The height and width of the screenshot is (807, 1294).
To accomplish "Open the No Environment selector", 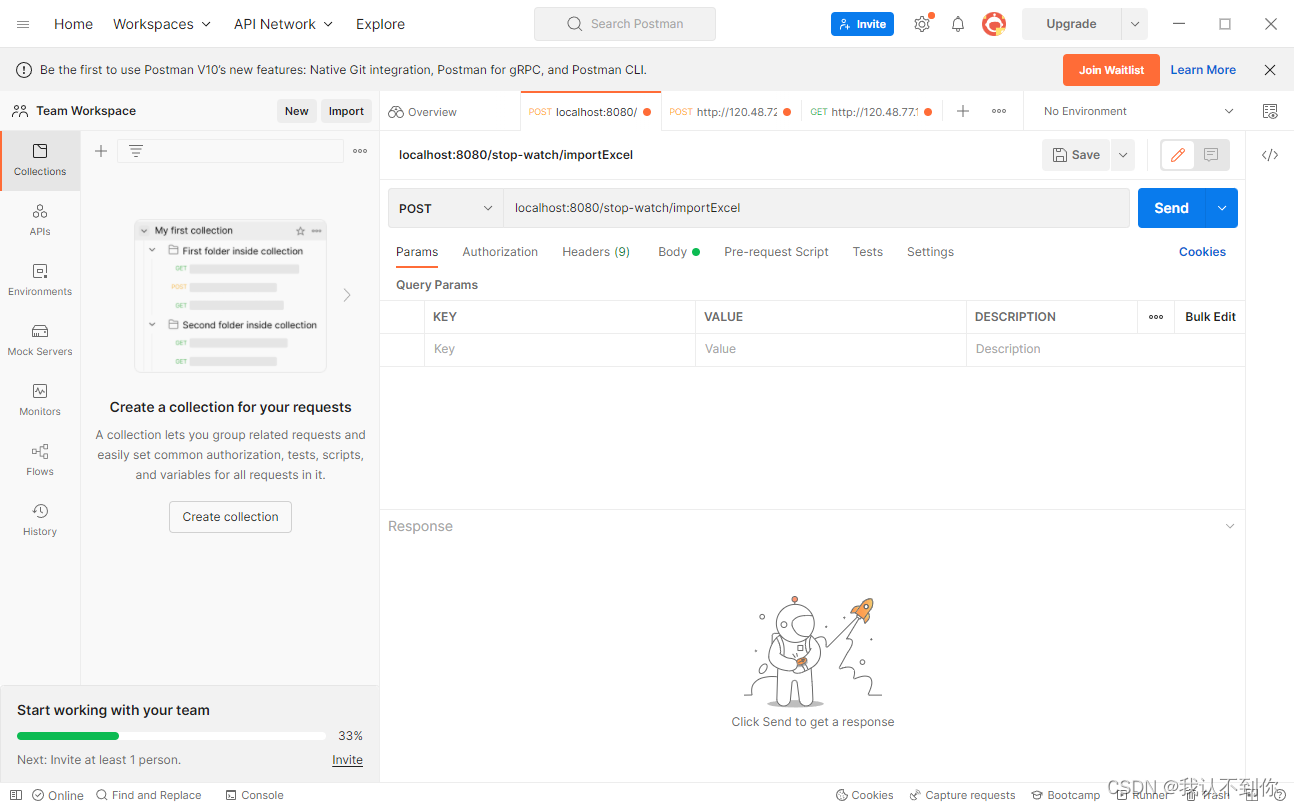I will point(1138,111).
